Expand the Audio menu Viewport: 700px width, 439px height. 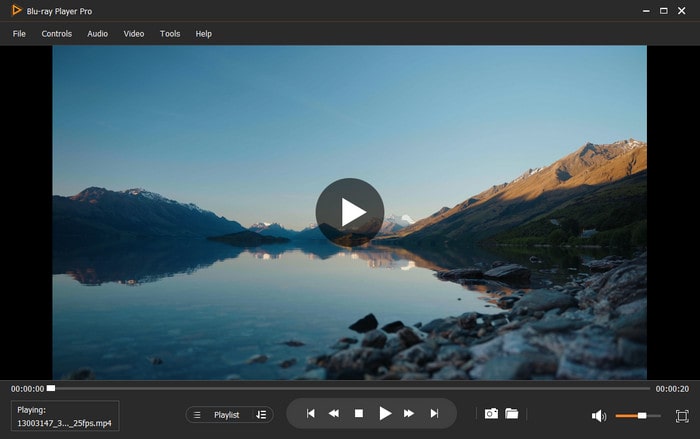point(97,34)
